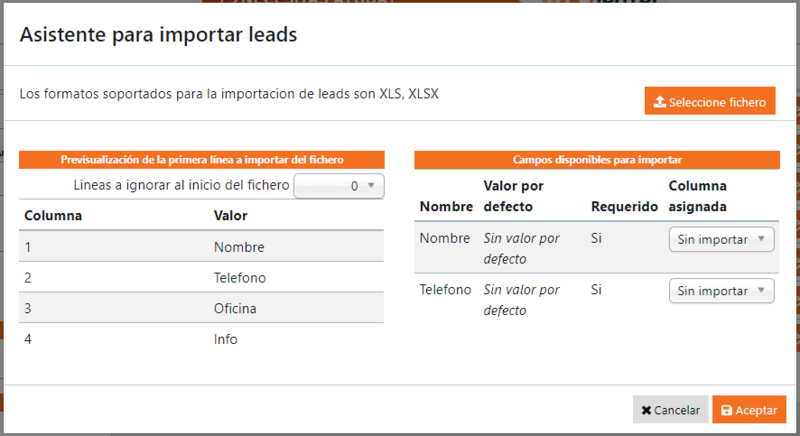800x436 pixels.
Task: Select preview row 2 with value Telefono
Action: pos(201,277)
